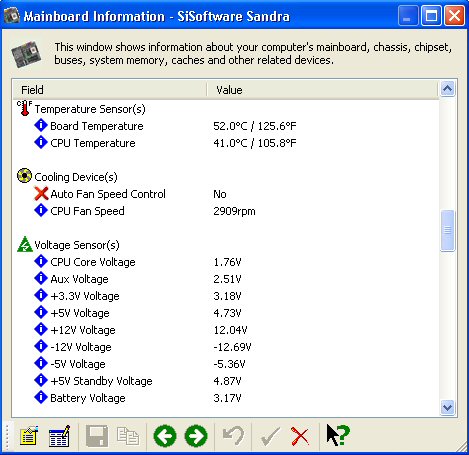469x455 pixels.
Task: Click the gray checkmark OK icon
Action: [270, 436]
